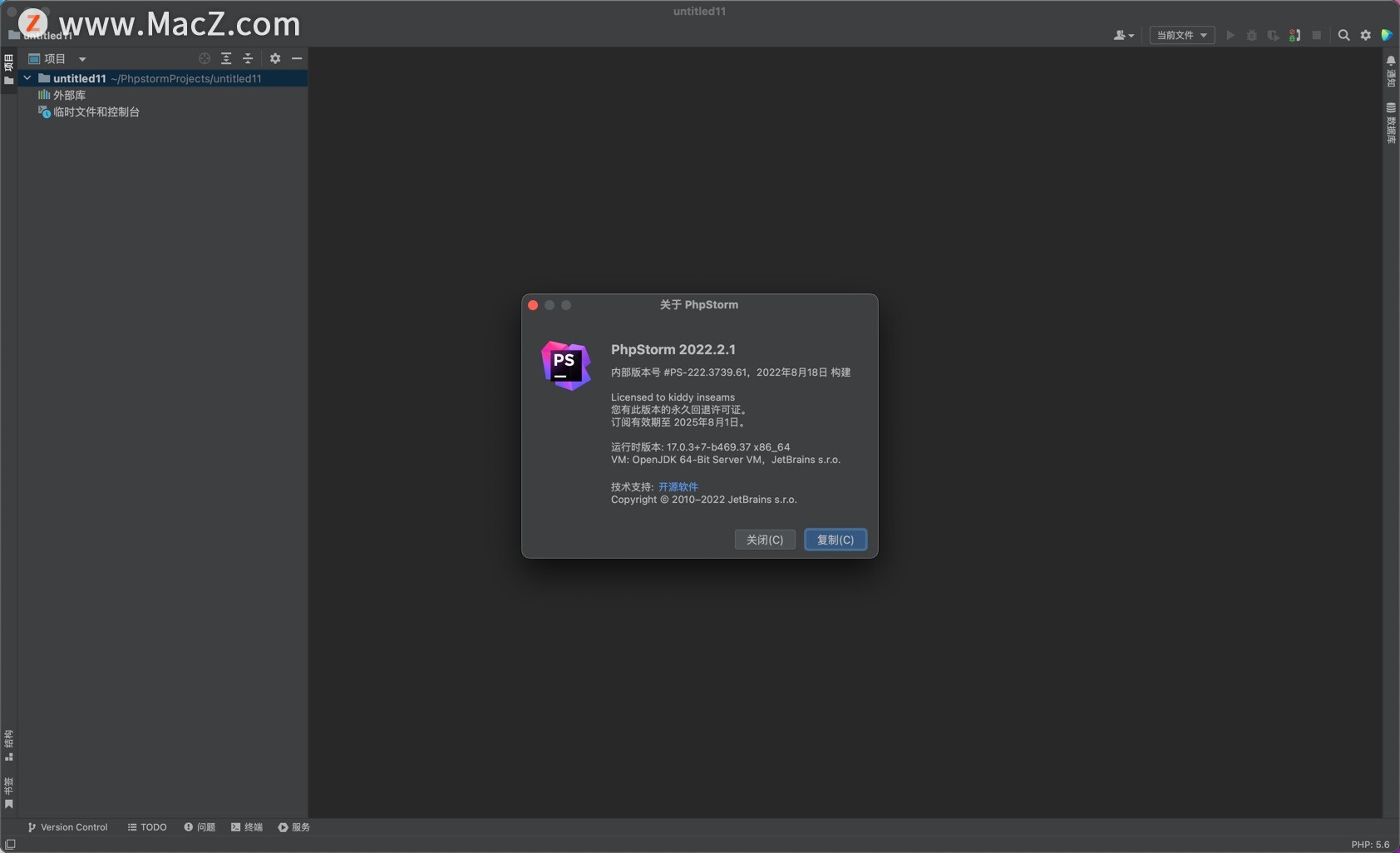Toggle tool window bars icon at bottom-left corner
This screenshot has width=1400, height=853.
10,845
